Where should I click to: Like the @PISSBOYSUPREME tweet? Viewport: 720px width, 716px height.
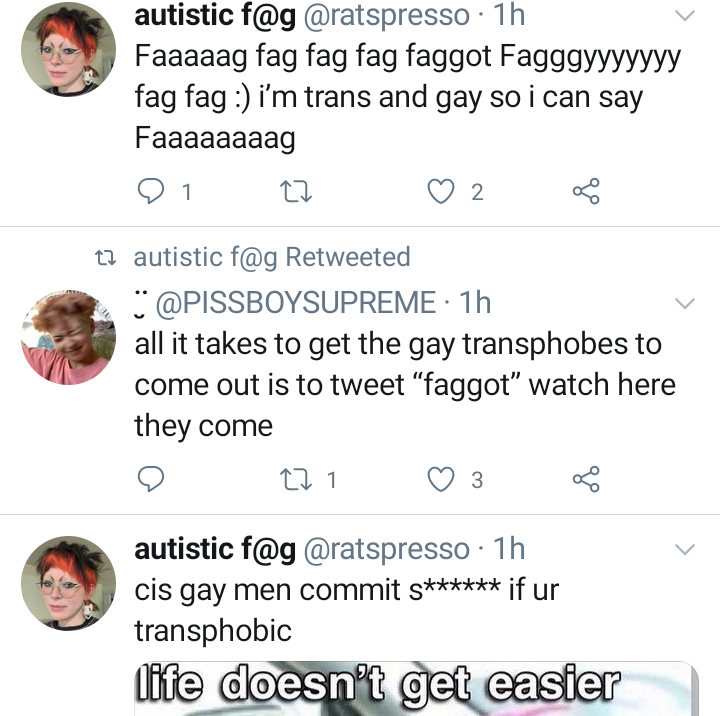pyautogui.click(x=441, y=479)
